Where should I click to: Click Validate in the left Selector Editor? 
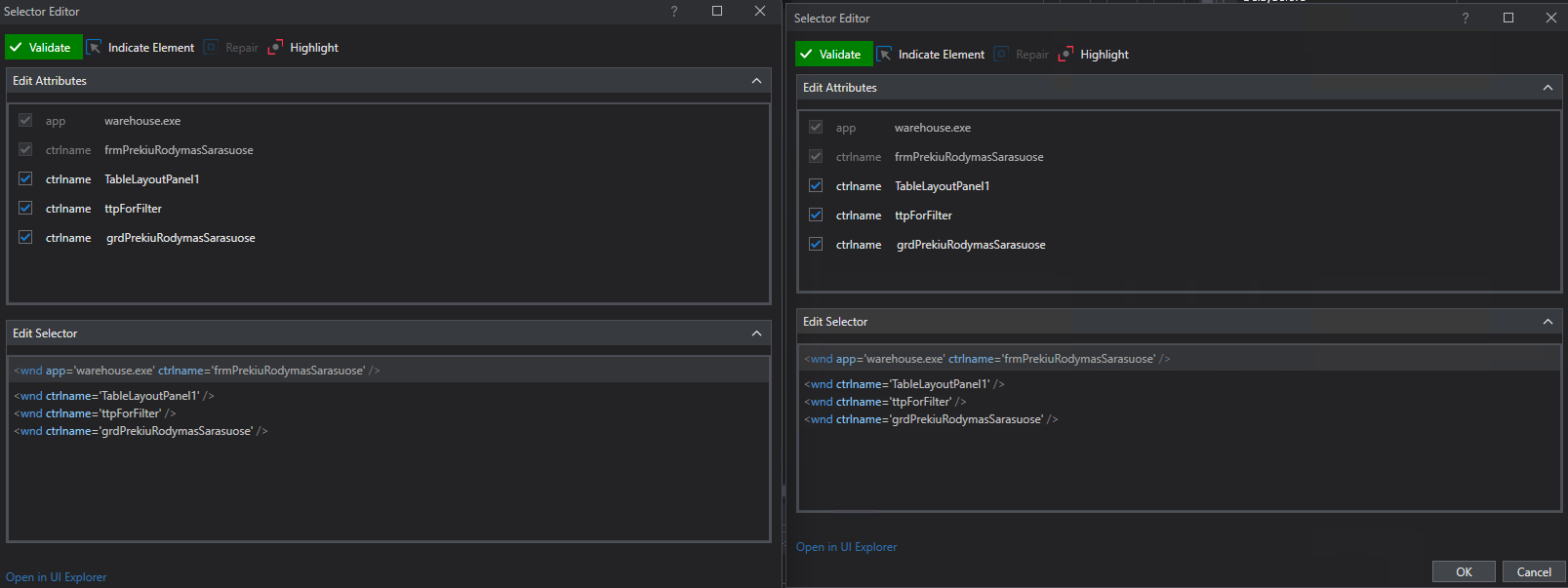41,48
